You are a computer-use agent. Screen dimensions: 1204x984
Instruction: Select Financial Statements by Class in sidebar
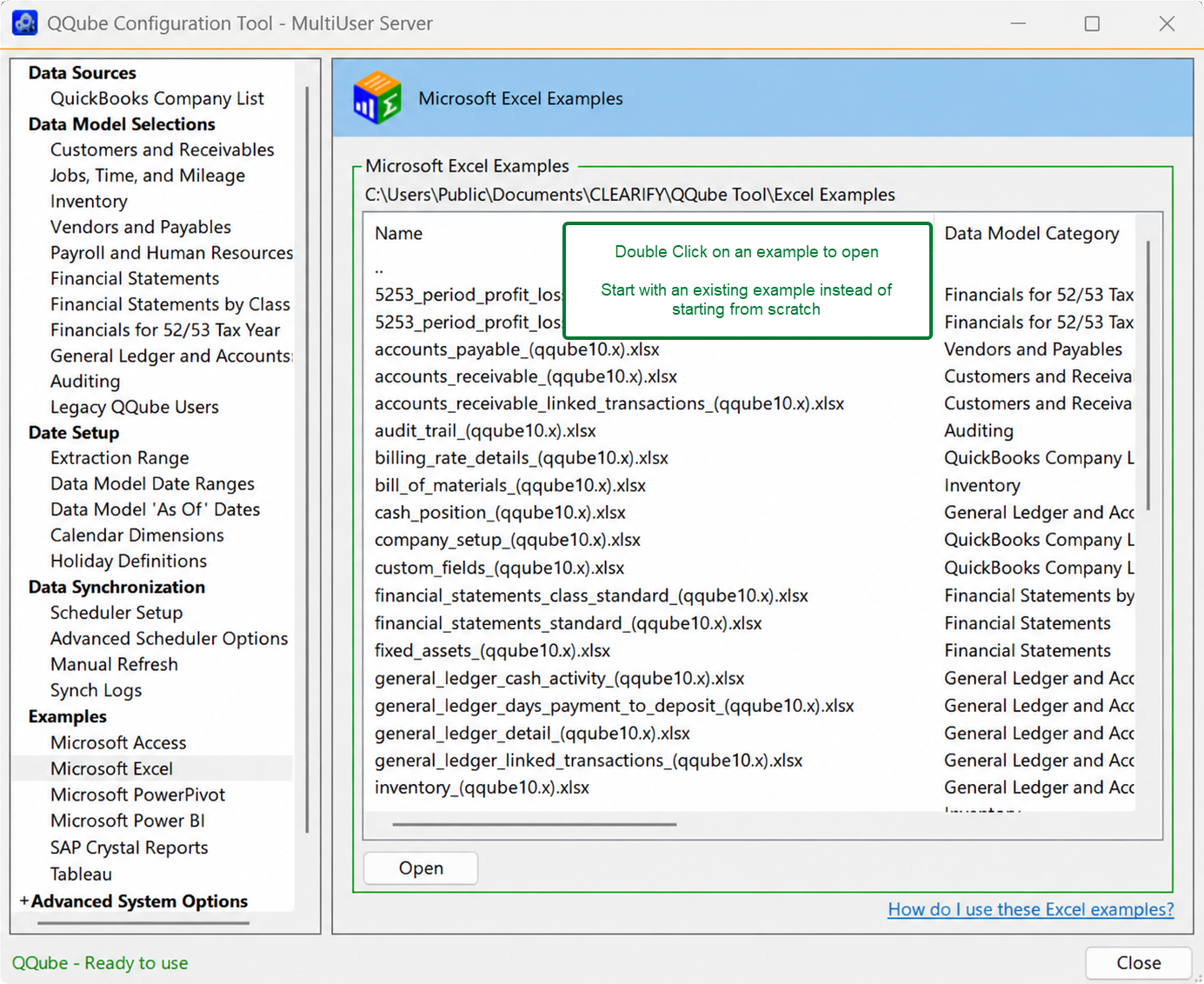click(x=170, y=304)
